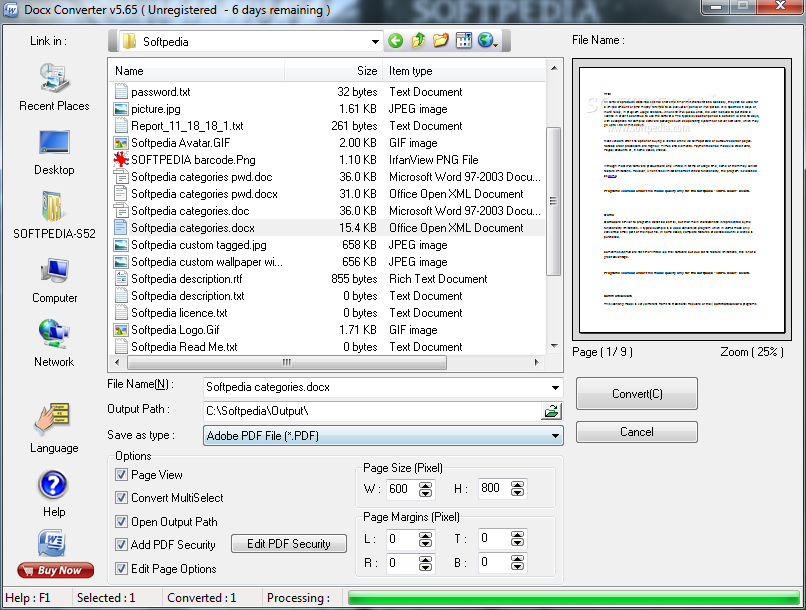Go back with the green arrow icon

click(395, 41)
